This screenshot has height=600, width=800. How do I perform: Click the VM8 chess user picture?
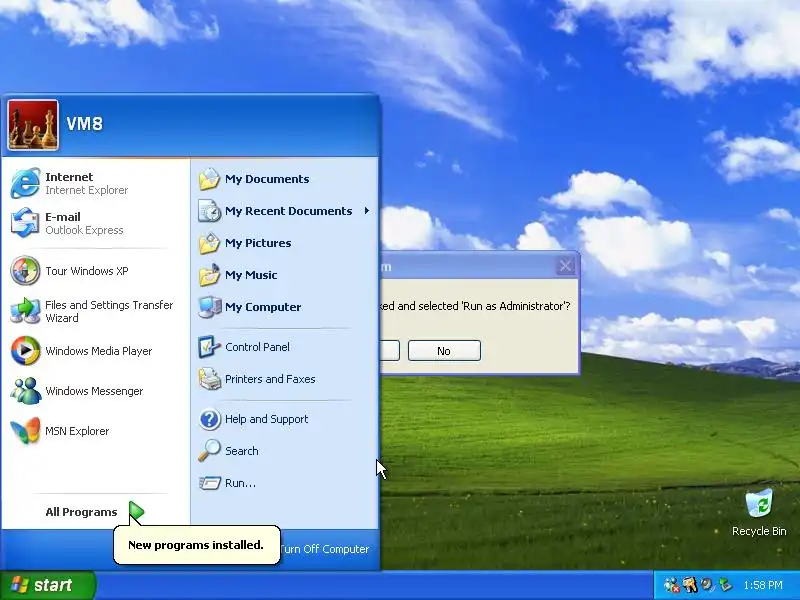click(x=33, y=124)
